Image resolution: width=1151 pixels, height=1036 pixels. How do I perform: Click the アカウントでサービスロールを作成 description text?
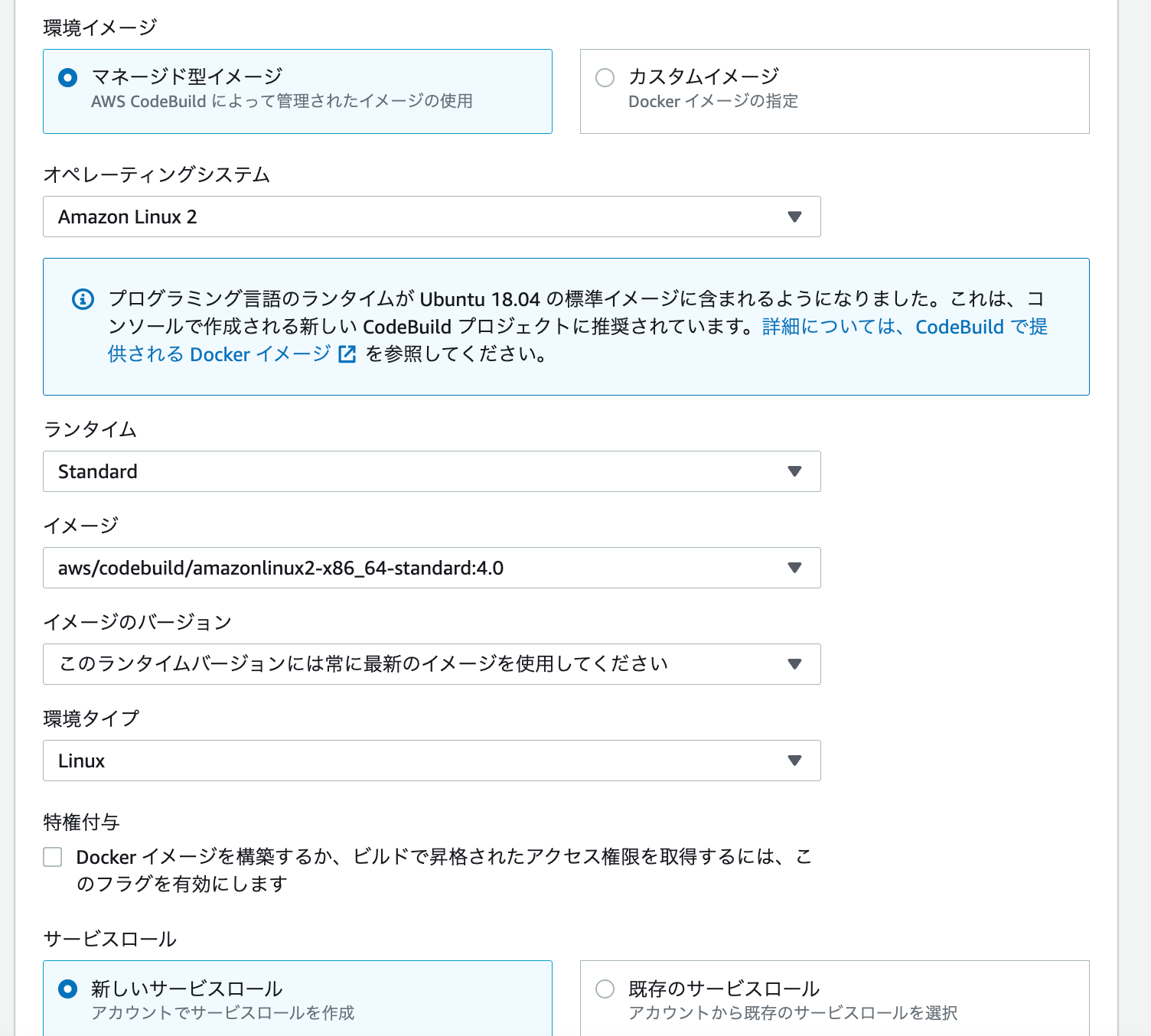(x=223, y=1013)
